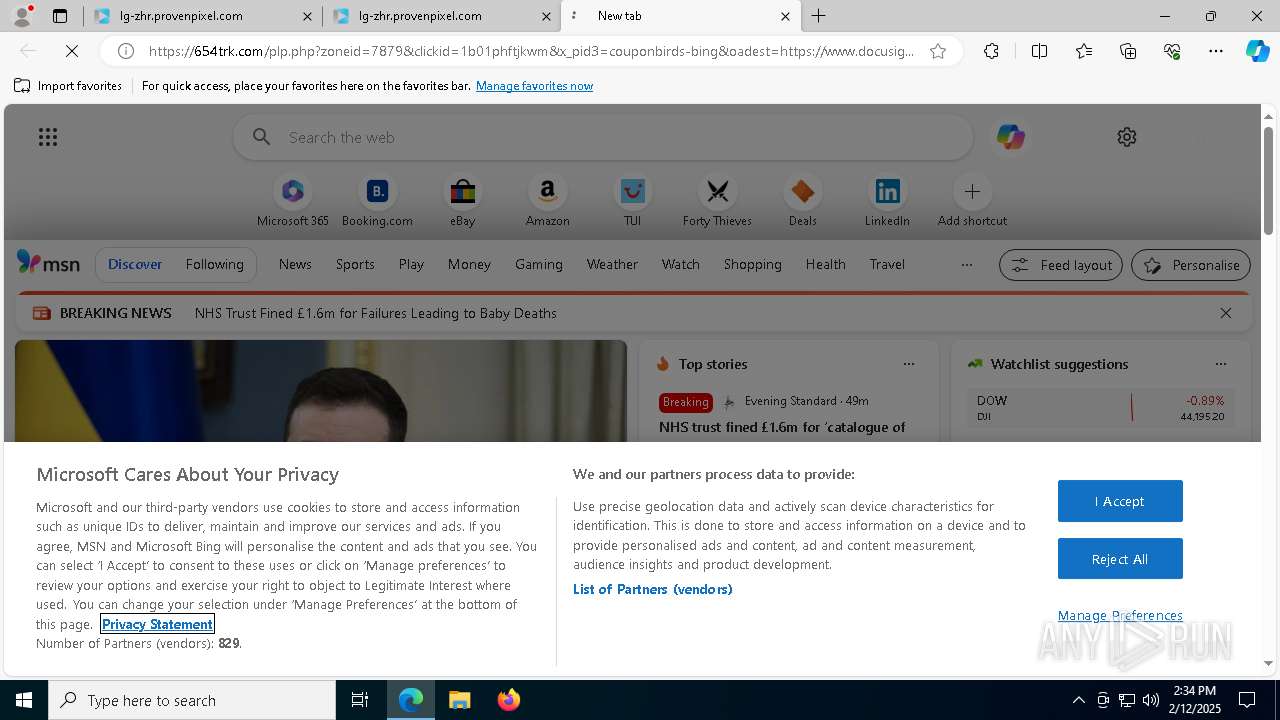Open the DOW watchlist entry
The height and width of the screenshot is (720, 1280).
point(1100,407)
